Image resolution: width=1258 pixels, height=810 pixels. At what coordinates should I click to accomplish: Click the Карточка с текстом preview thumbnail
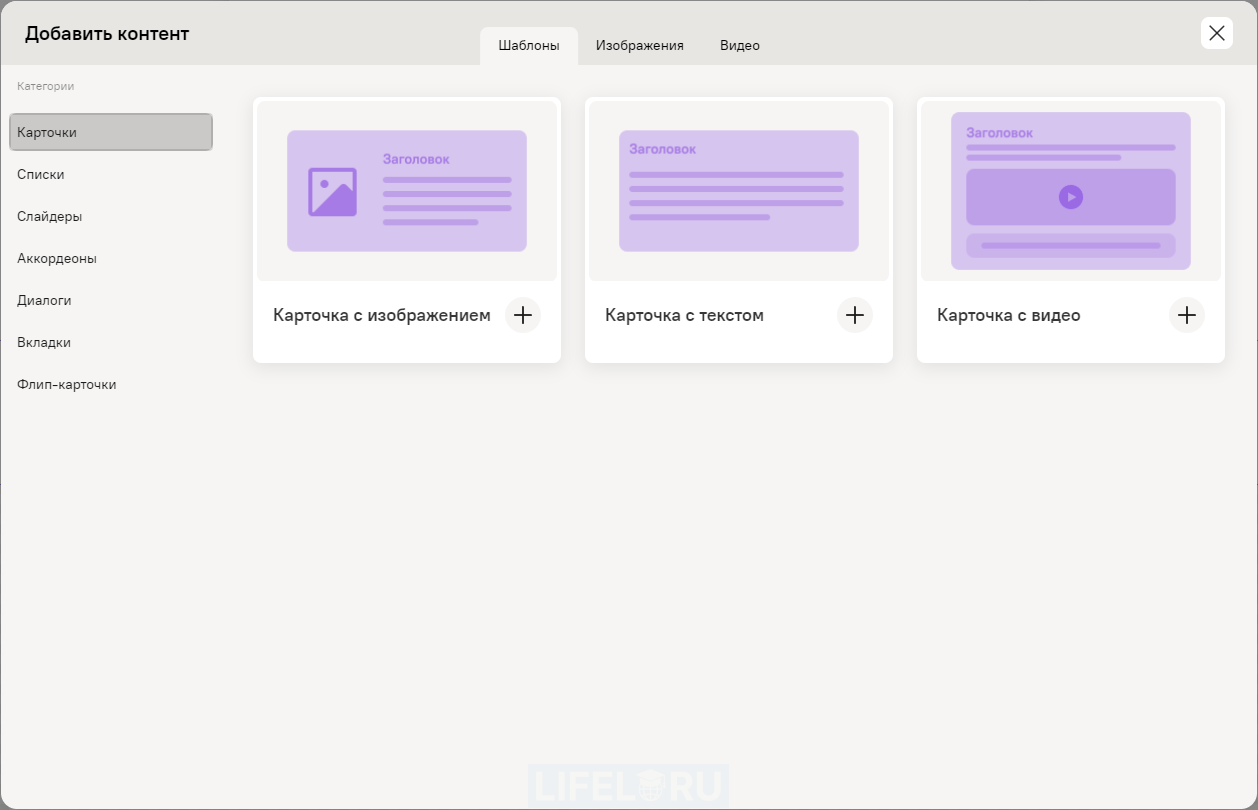point(738,190)
